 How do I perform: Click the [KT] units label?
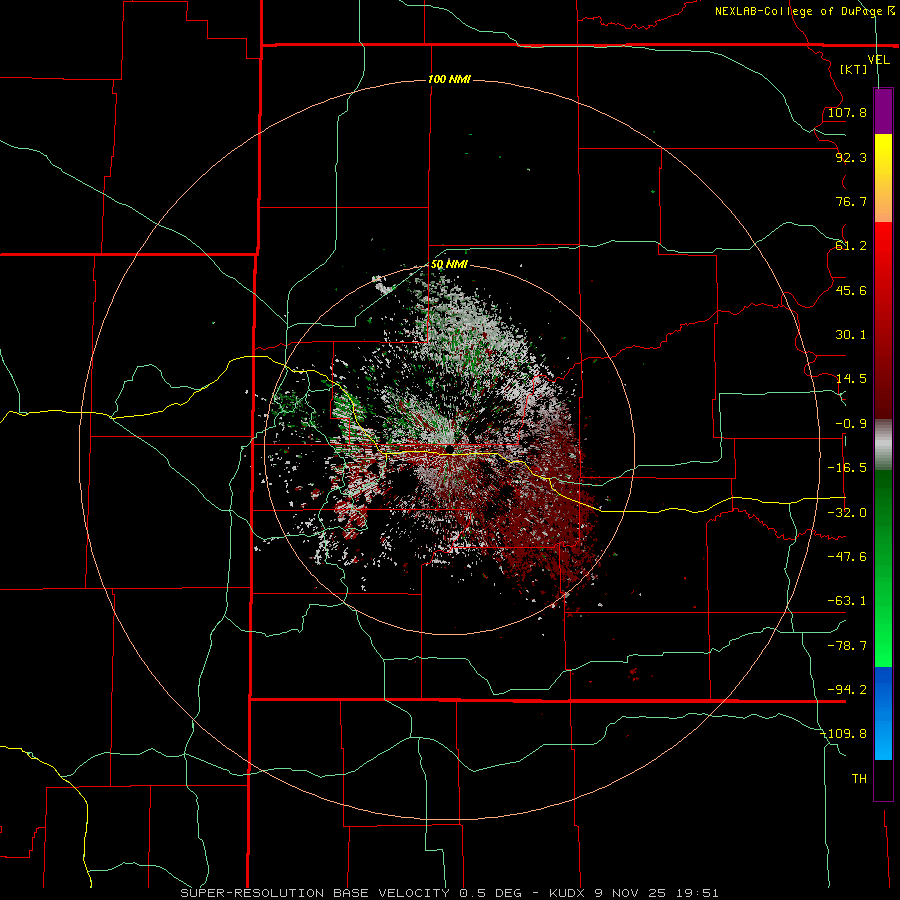pyautogui.click(x=854, y=69)
